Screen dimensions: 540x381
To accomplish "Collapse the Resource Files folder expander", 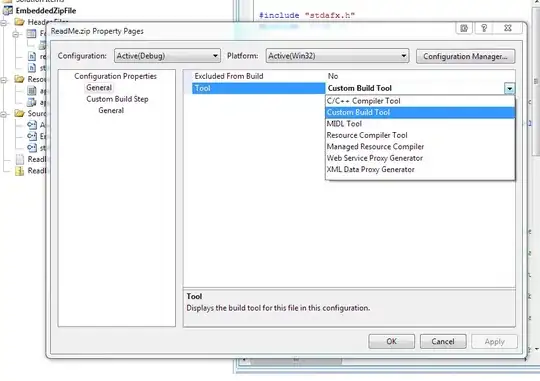I will (x=4, y=80).
